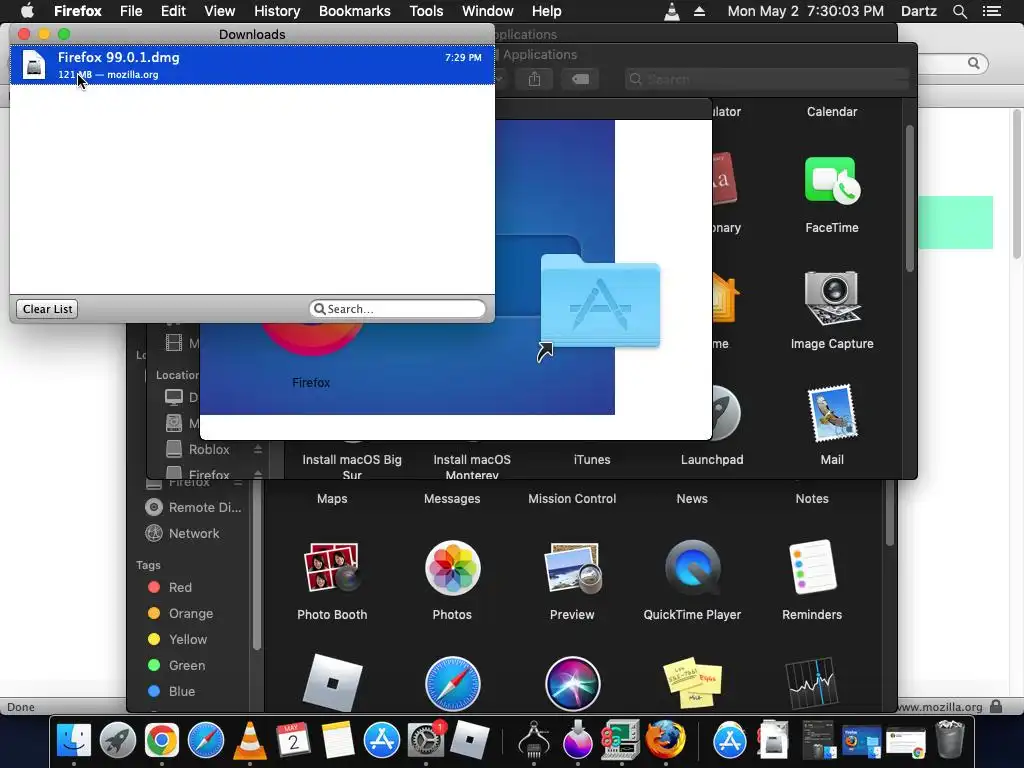Click the Search field in the Finder toolbar
The width and height of the screenshot is (1024, 768).
(x=767, y=79)
